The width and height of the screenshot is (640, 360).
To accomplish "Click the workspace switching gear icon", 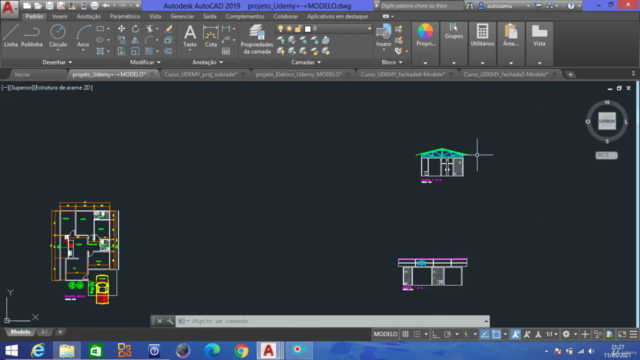I will (566, 334).
